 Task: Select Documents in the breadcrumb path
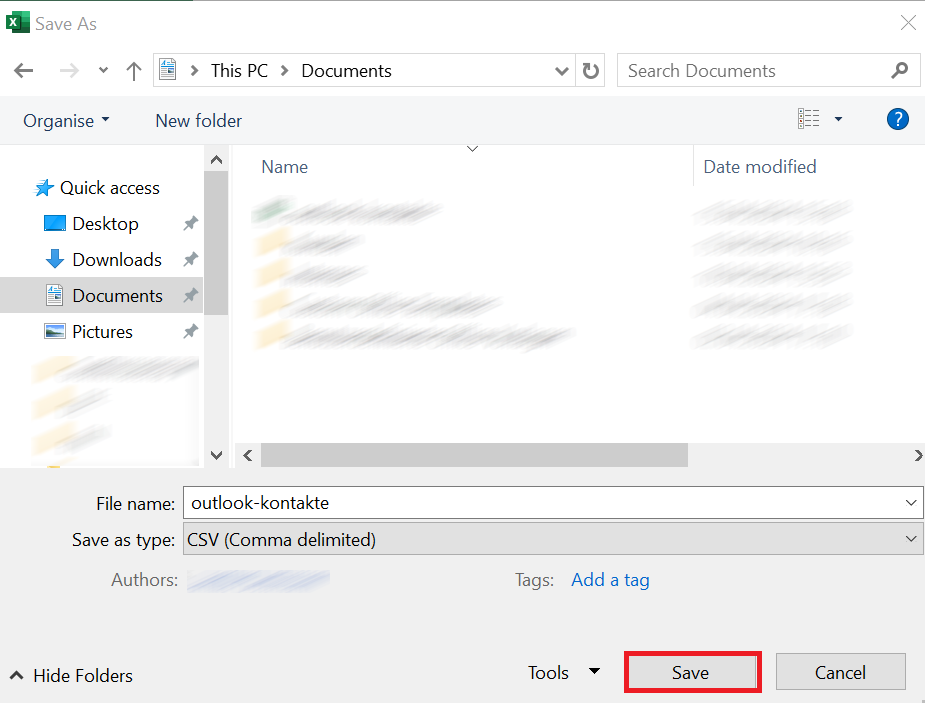[346, 70]
